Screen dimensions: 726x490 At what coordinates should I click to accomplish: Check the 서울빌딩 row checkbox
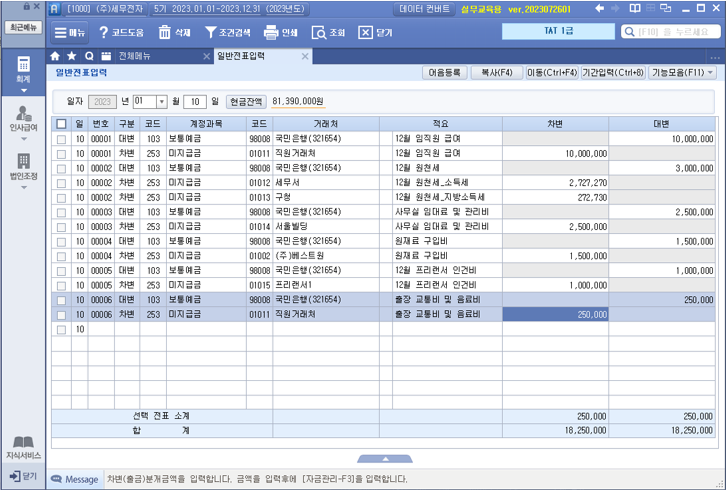click(x=61, y=227)
